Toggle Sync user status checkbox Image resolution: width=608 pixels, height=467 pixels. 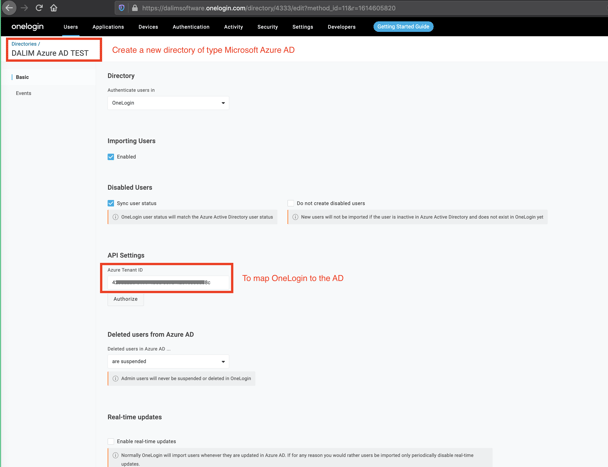[111, 203]
